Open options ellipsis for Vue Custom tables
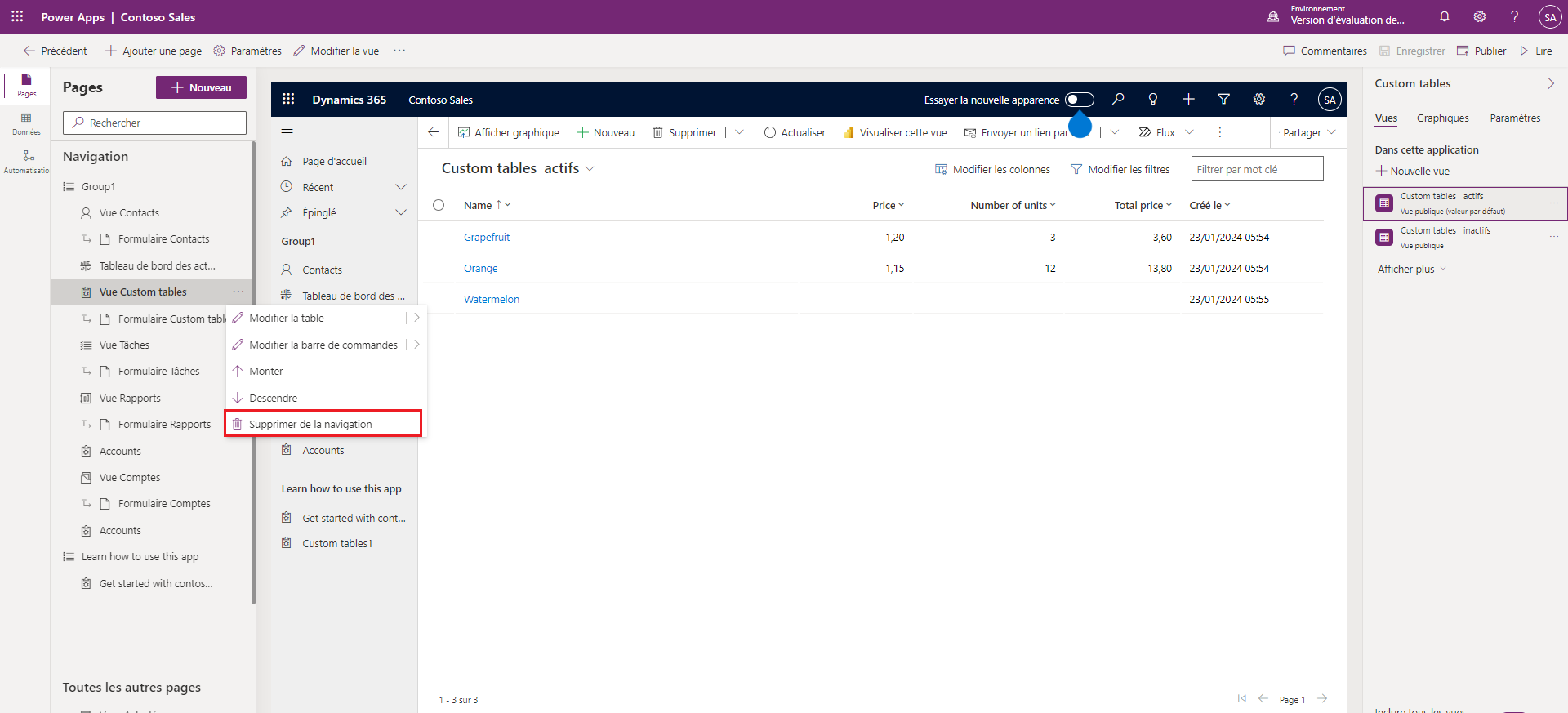The width and height of the screenshot is (1568, 713). coord(238,292)
